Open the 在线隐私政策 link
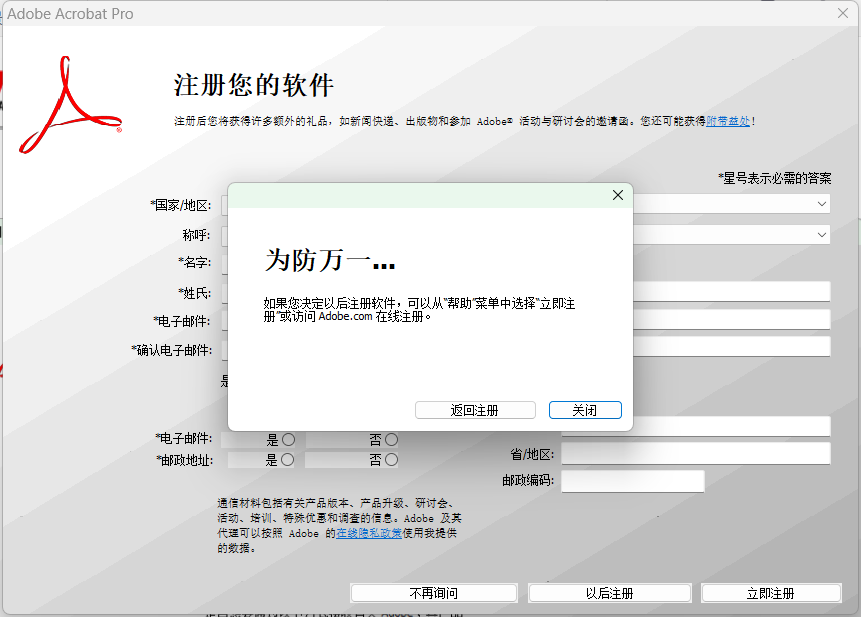 [369, 533]
